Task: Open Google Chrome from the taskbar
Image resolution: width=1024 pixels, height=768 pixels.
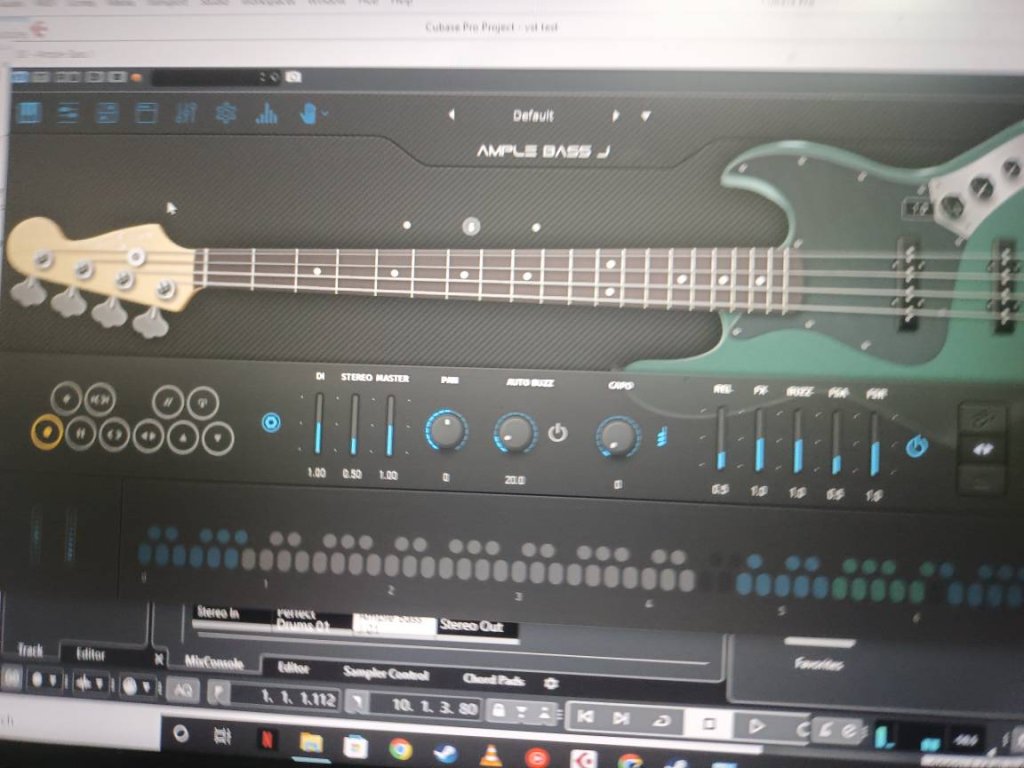Action: (400, 748)
